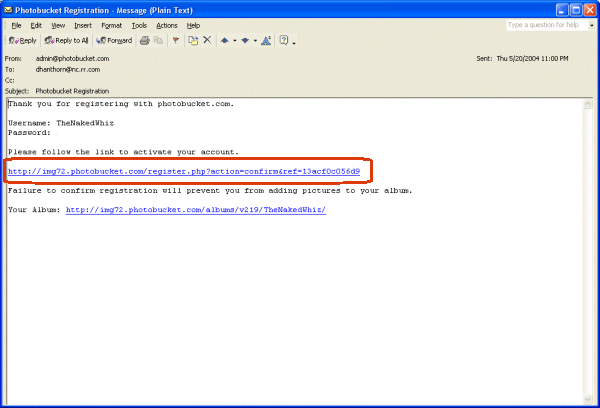This screenshot has width=600, height=408.
Task: Open the Next Item arrow dropdown
Action: (255, 41)
